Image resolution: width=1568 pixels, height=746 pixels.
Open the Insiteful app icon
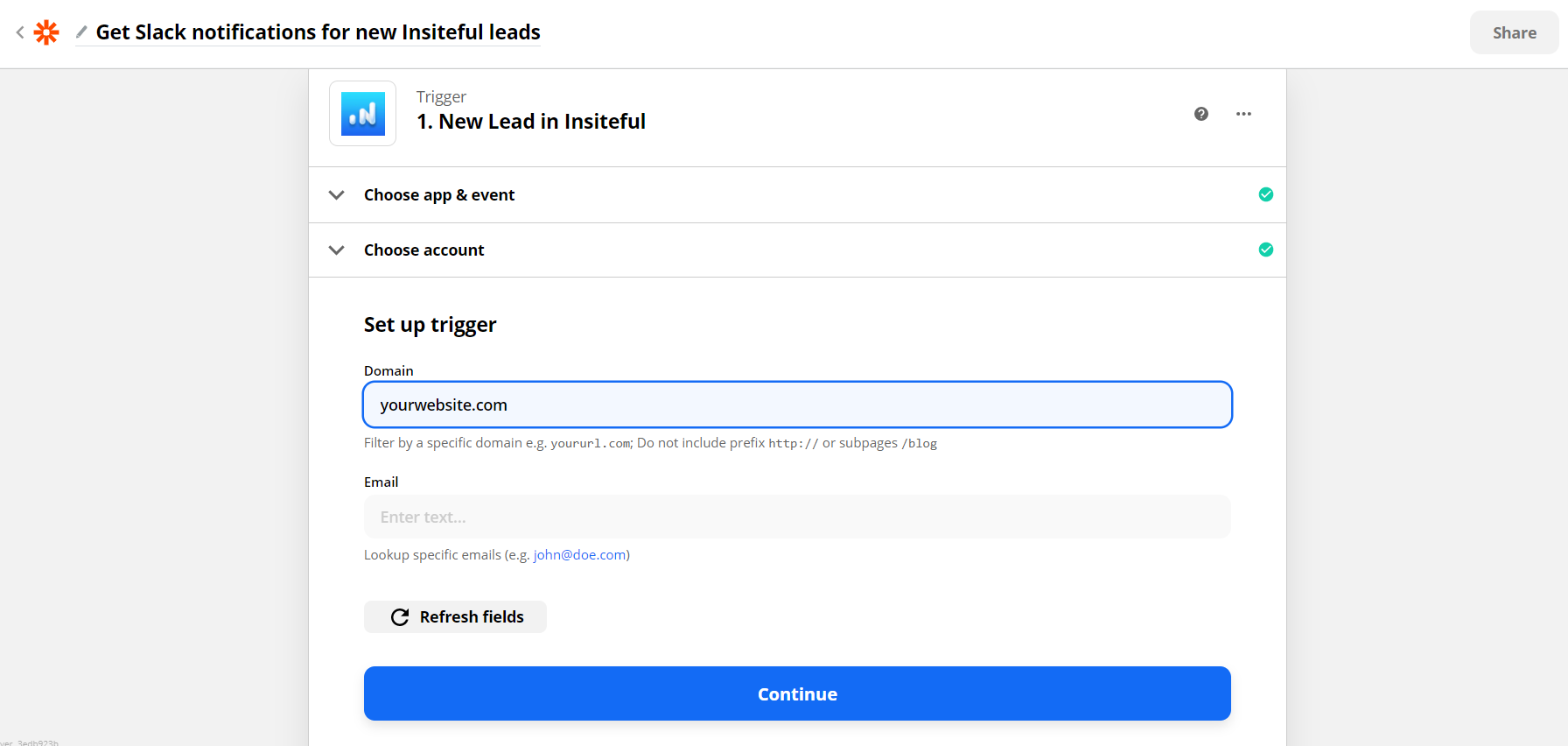(362, 114)
